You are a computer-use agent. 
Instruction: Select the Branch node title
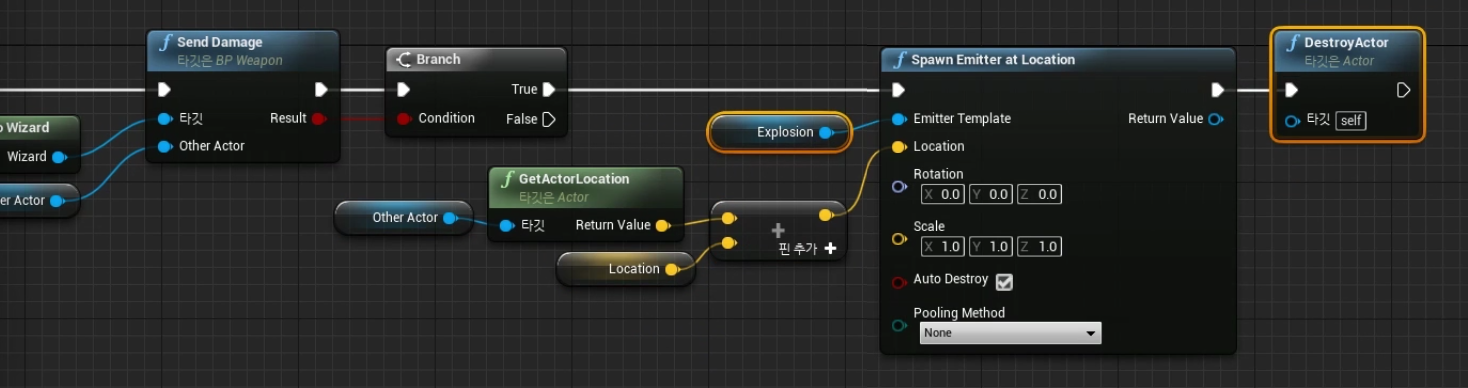438,59
